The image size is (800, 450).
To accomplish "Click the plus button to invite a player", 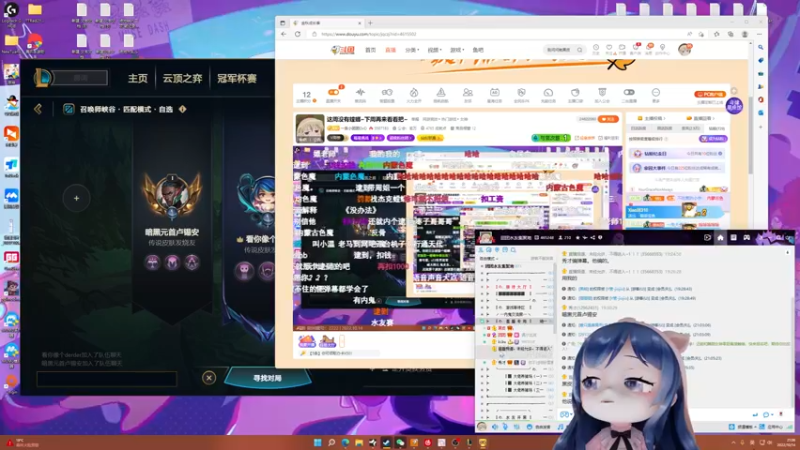I will pos(77,198).
